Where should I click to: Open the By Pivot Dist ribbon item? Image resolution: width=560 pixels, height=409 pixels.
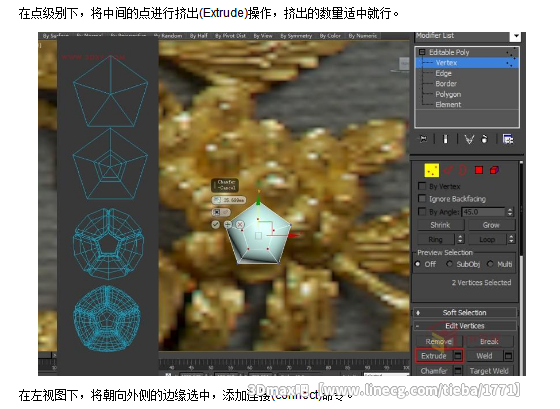tap(230, 36)
